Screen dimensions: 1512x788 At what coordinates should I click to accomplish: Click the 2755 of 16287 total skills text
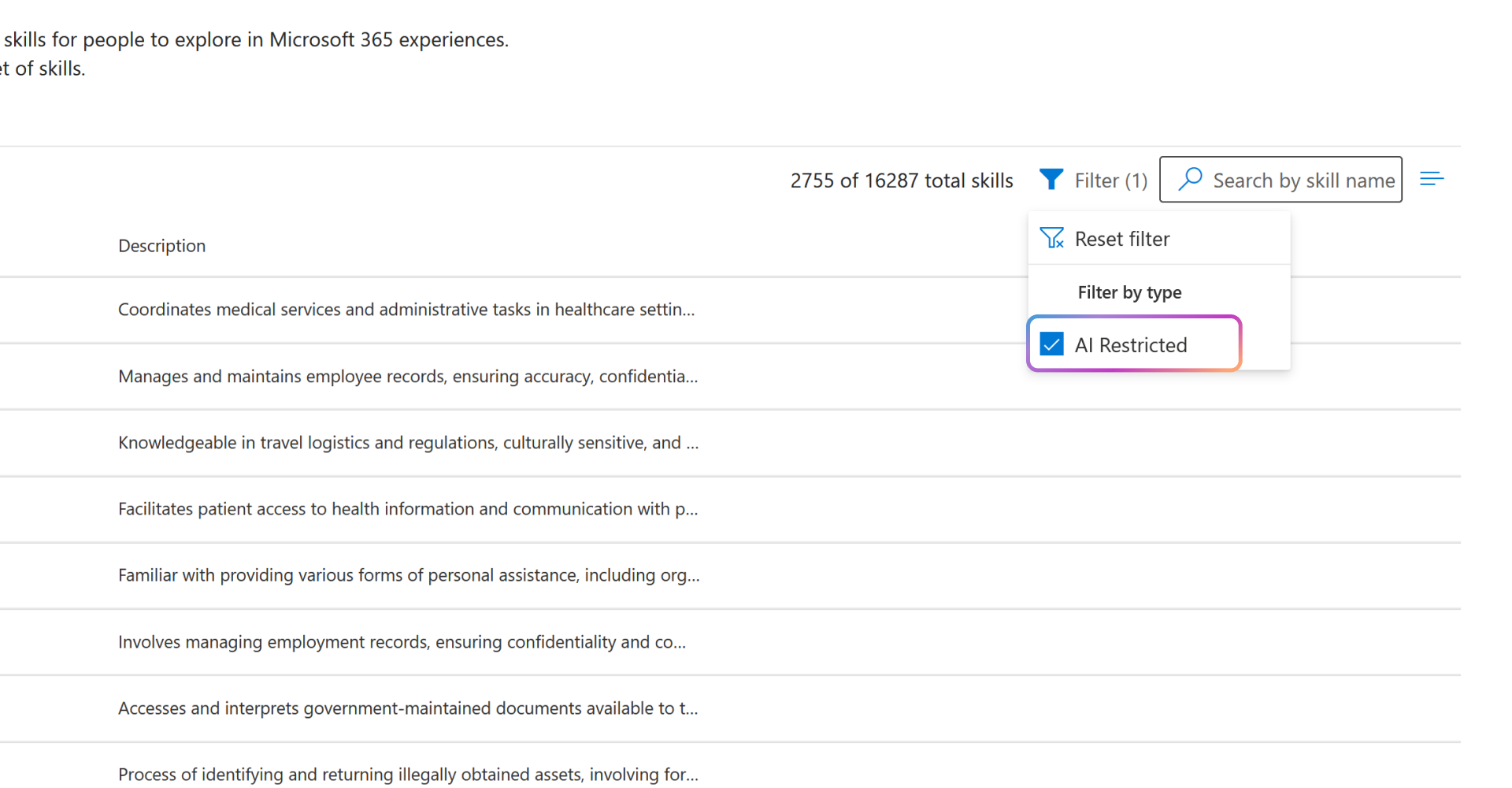[902, 180]
